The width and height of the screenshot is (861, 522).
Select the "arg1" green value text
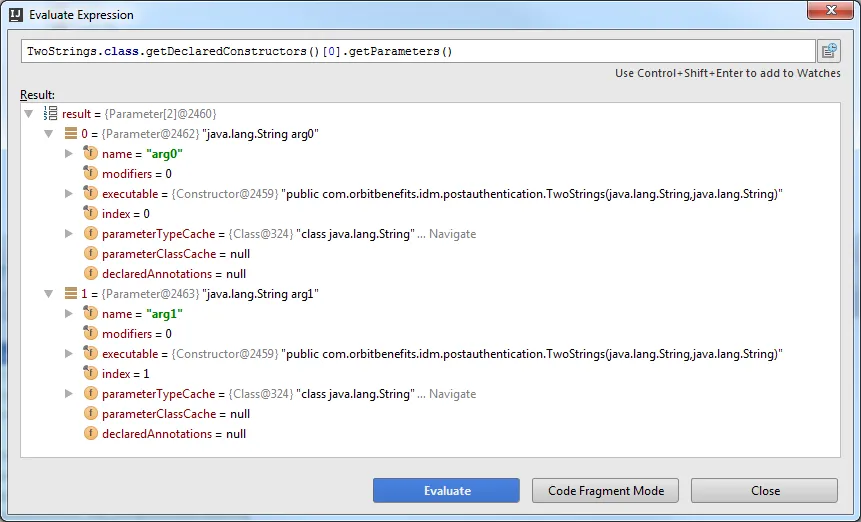pos(164,315)
